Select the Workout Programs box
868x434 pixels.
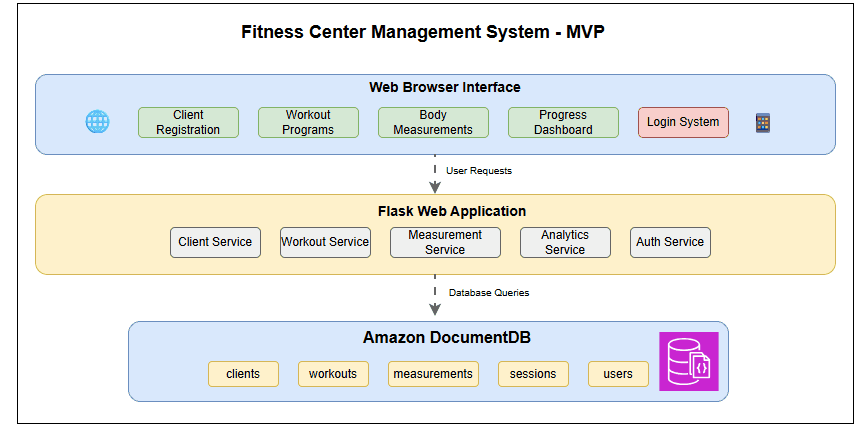point(308,122)
